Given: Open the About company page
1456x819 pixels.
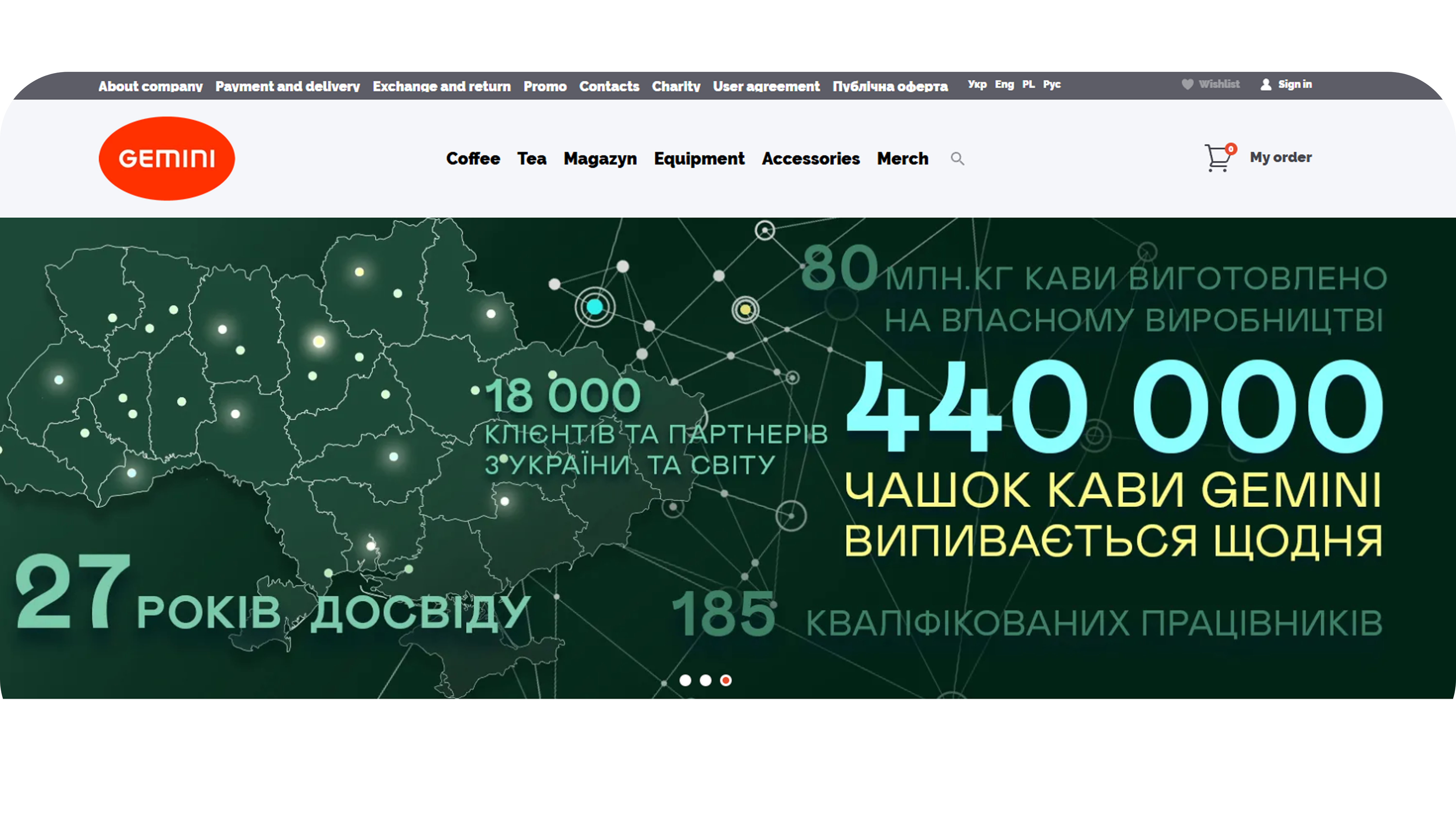Looking at the screenshot, I should pos(150,86).
